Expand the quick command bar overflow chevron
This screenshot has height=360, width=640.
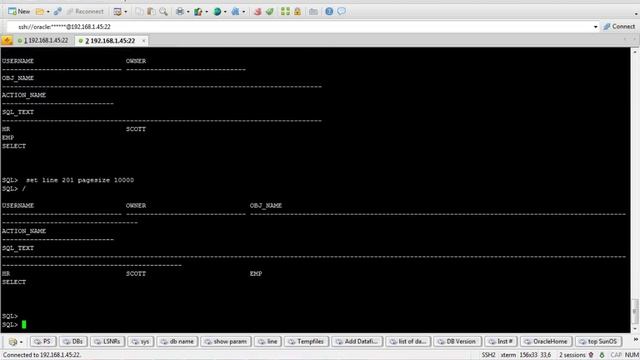(x=635, y=340)
